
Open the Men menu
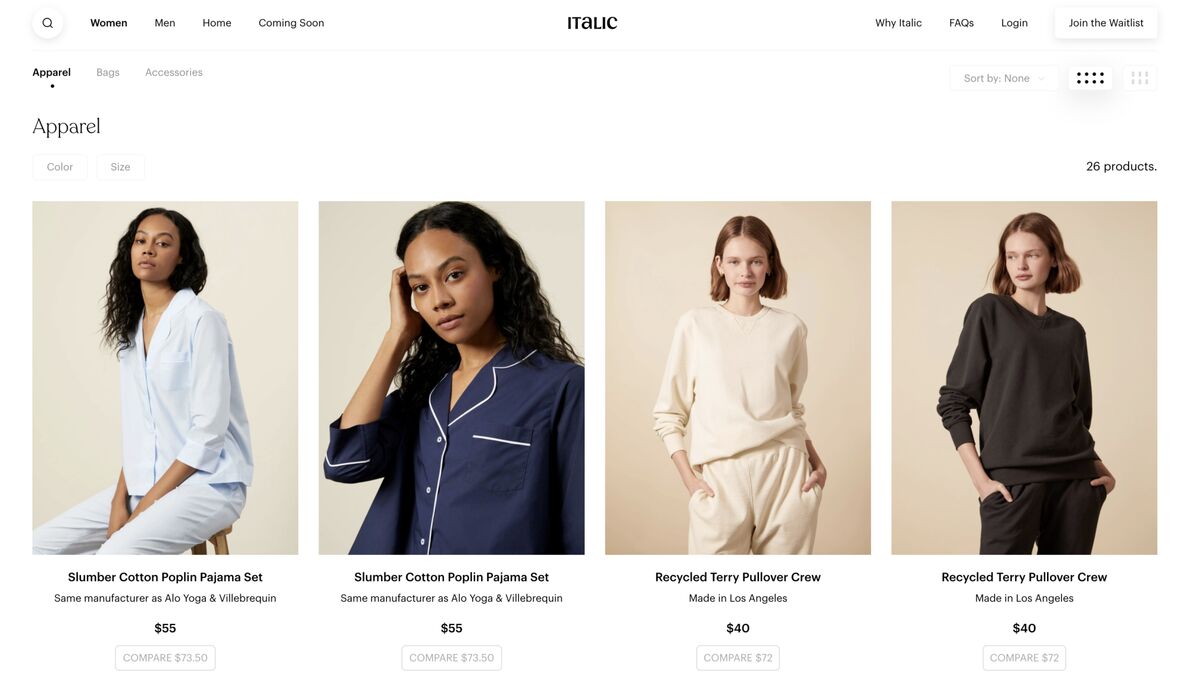coord(165,23)
